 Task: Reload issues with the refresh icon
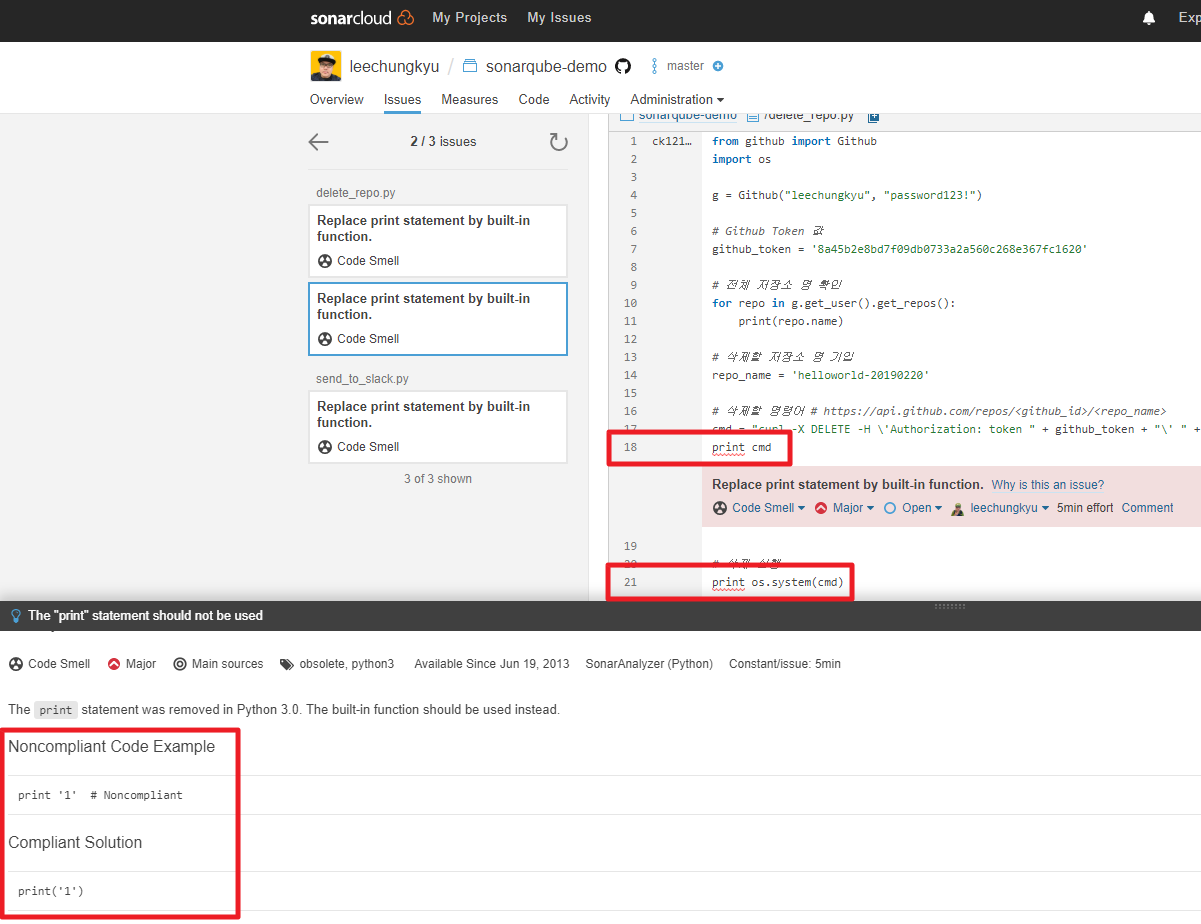(558, 142)
